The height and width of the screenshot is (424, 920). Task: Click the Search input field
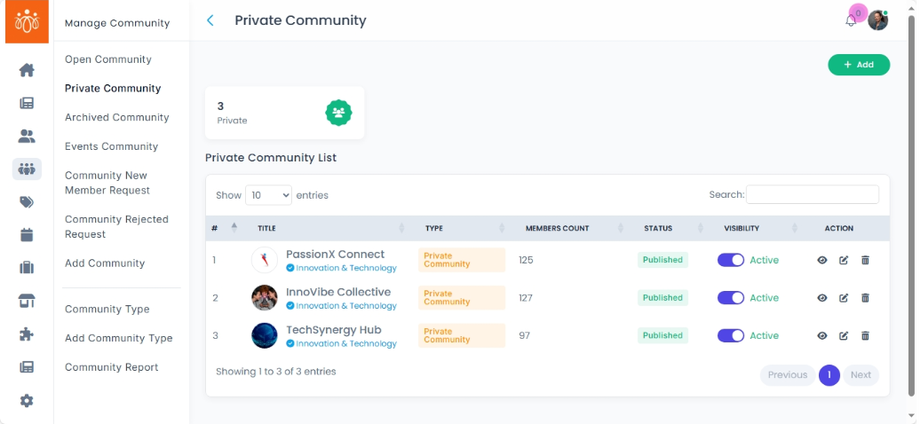pyautogui.click(x=812, y=195)
